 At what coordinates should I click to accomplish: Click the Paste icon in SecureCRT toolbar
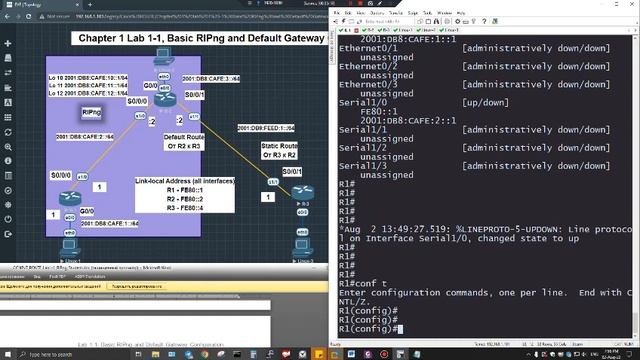pos(428,21)
